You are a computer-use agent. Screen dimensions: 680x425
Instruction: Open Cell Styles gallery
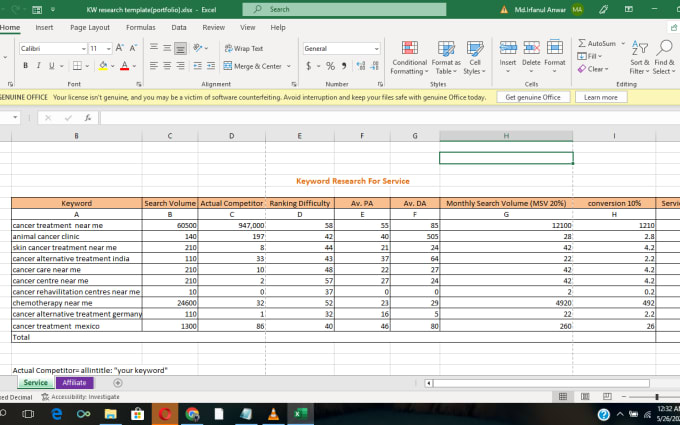click(474, 58)
